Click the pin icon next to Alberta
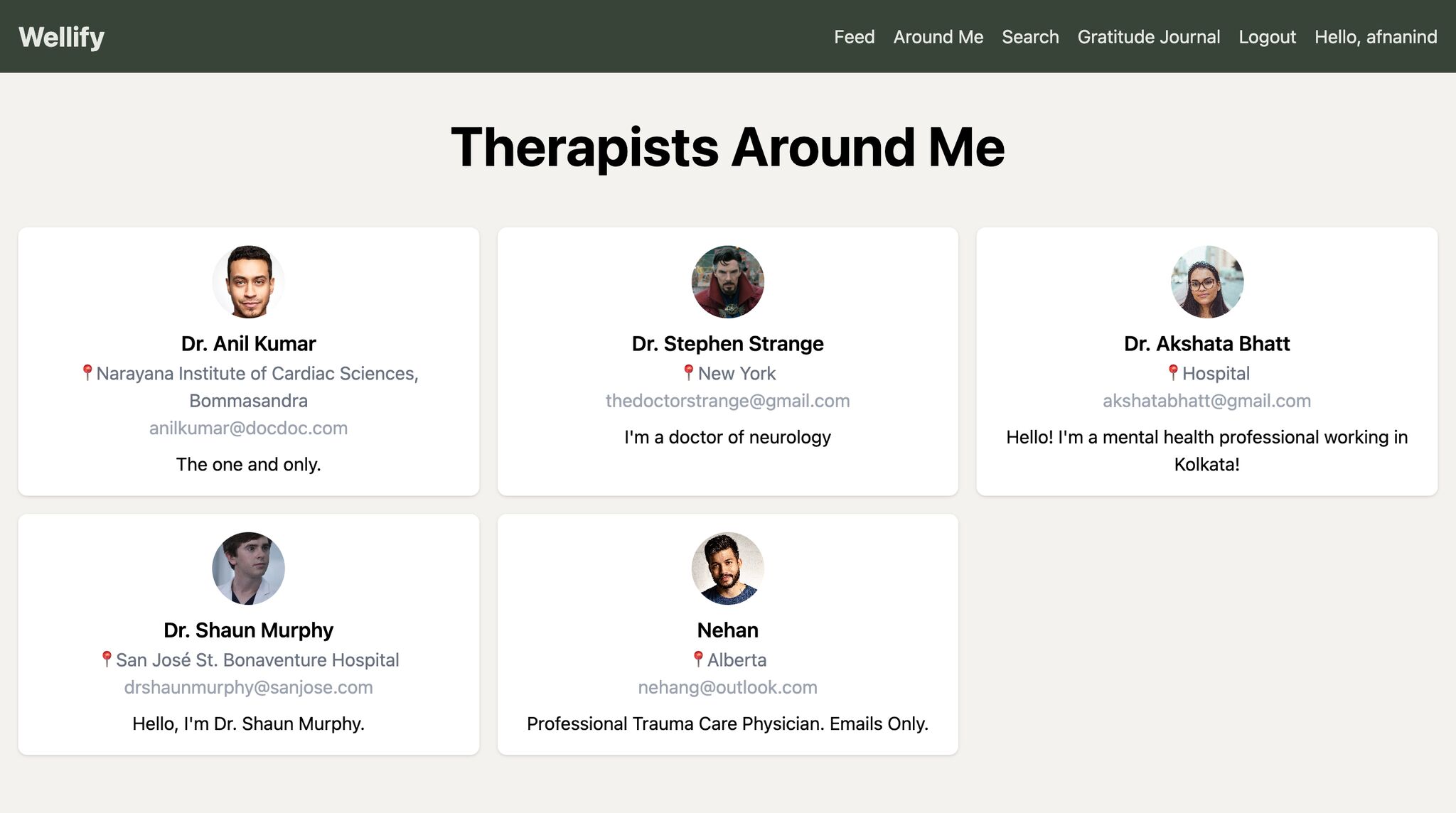This screenshot has height=813, width=1456. pyautogui.click(x=698, y=659)
